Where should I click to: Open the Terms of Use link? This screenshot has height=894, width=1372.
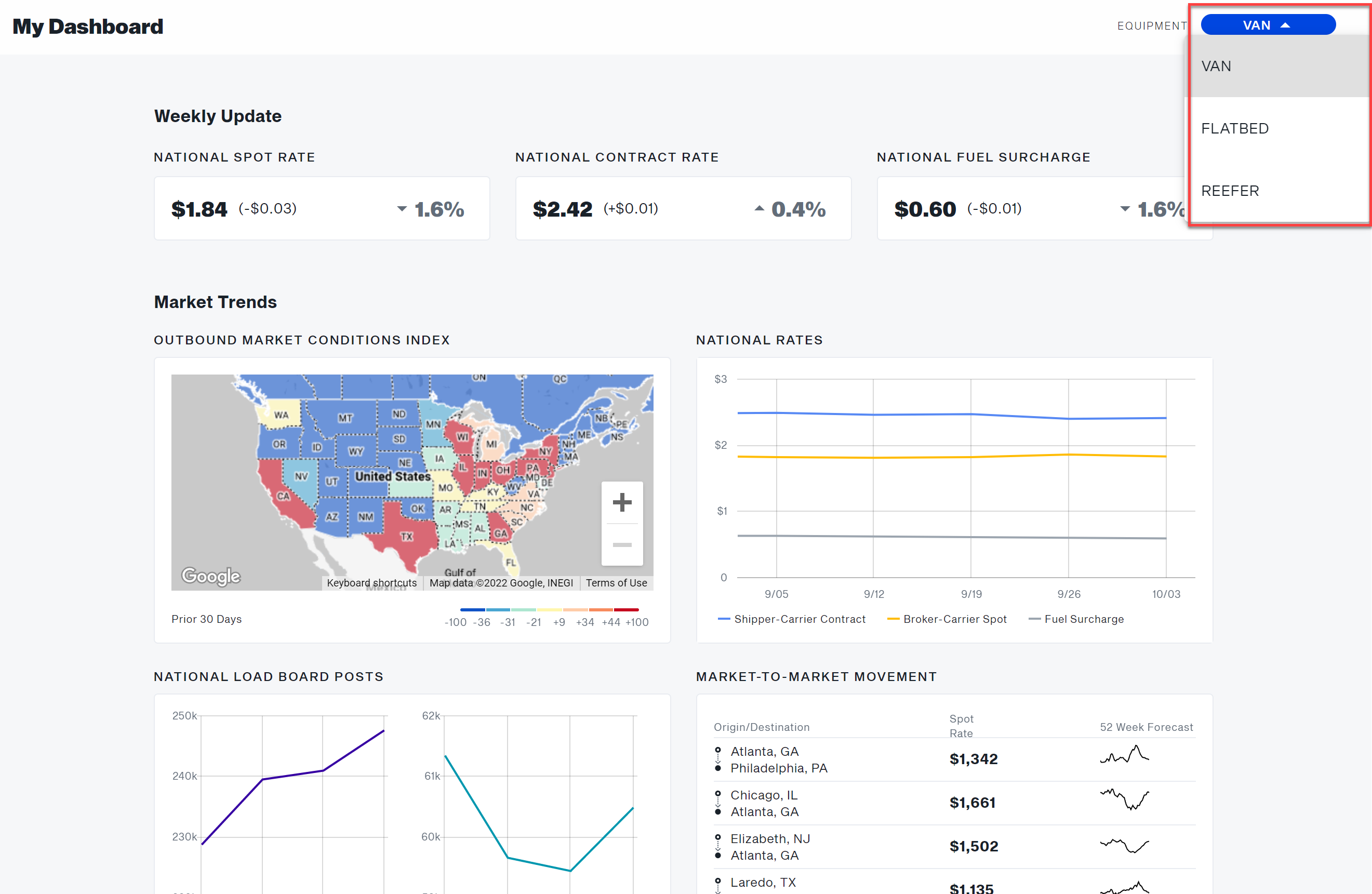616,583
